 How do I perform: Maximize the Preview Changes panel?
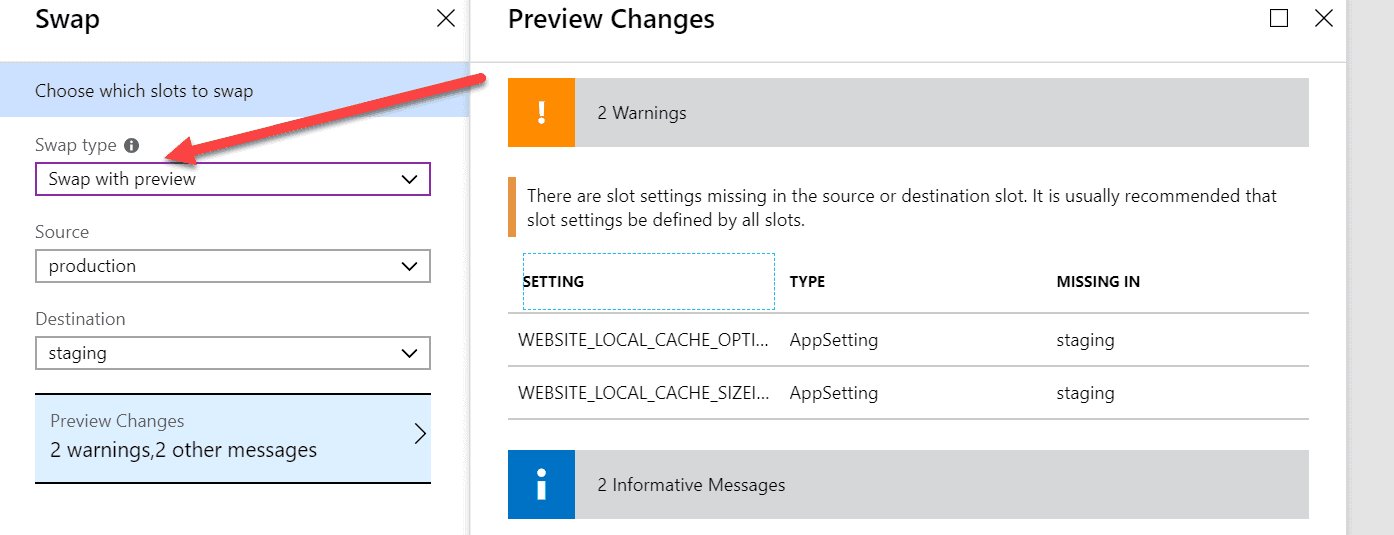[x=1279, y=18]
